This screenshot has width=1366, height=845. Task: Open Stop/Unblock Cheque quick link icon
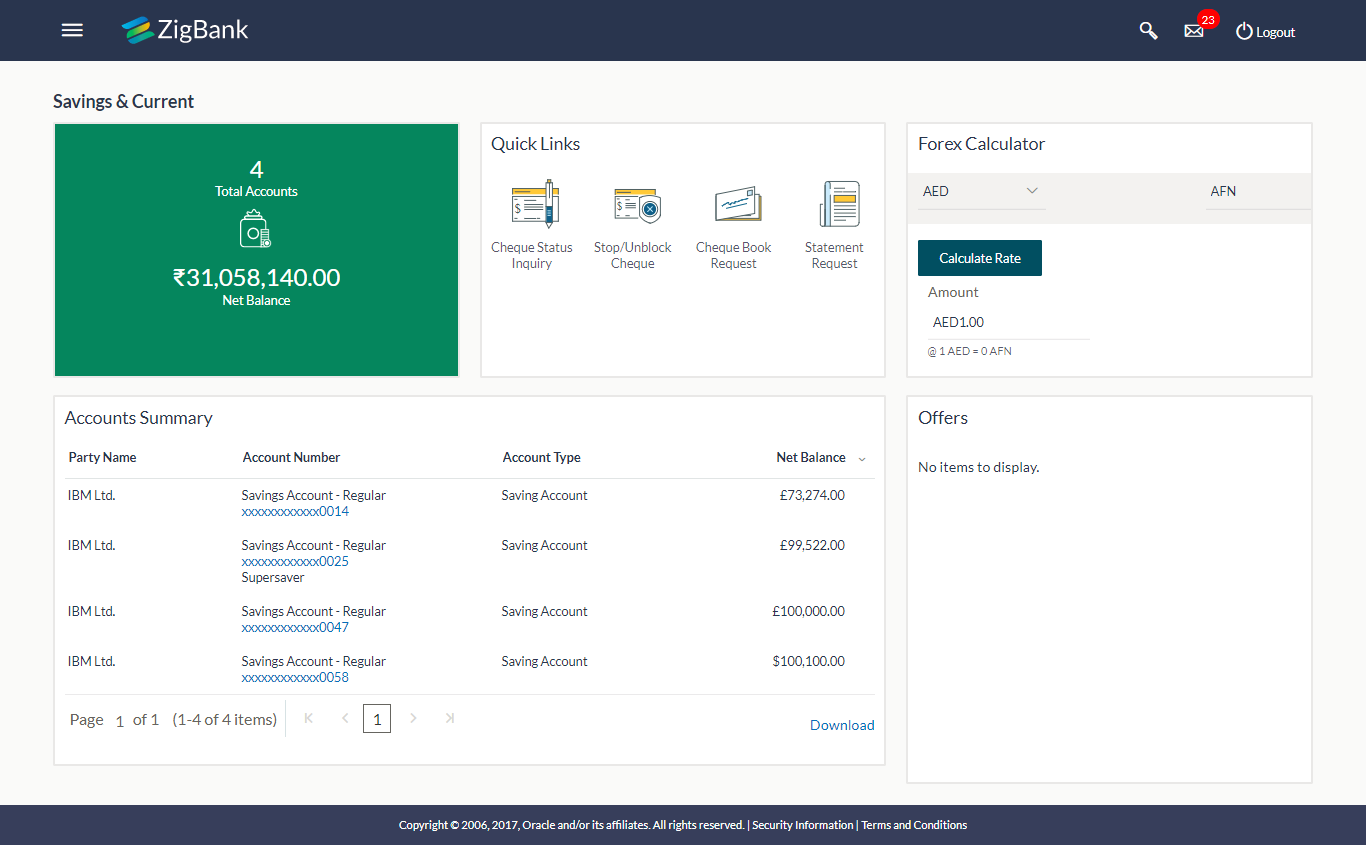coord(635,206)
